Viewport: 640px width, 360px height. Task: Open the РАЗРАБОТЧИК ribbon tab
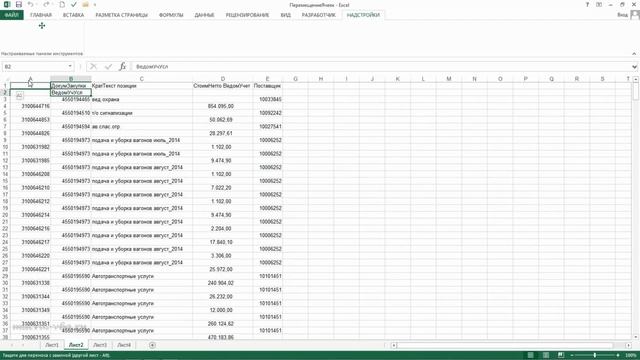click(x=318, y=15)
